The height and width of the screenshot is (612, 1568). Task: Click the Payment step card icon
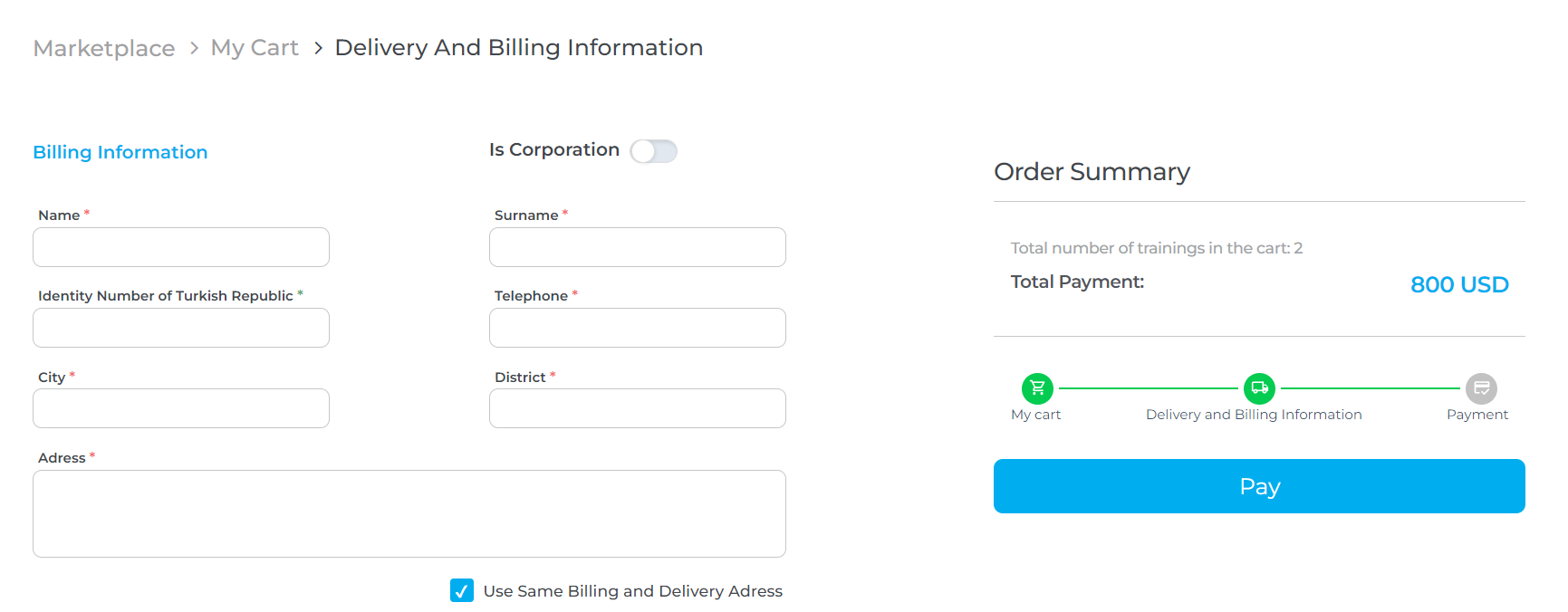pos(1481,388)
